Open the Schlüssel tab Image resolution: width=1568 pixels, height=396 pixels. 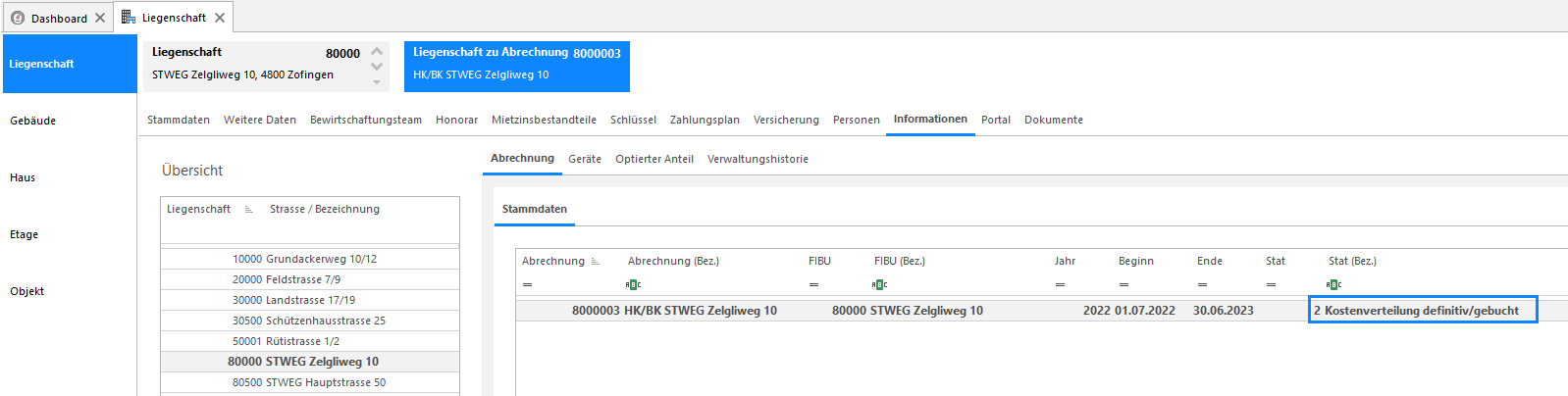(633, 120)
